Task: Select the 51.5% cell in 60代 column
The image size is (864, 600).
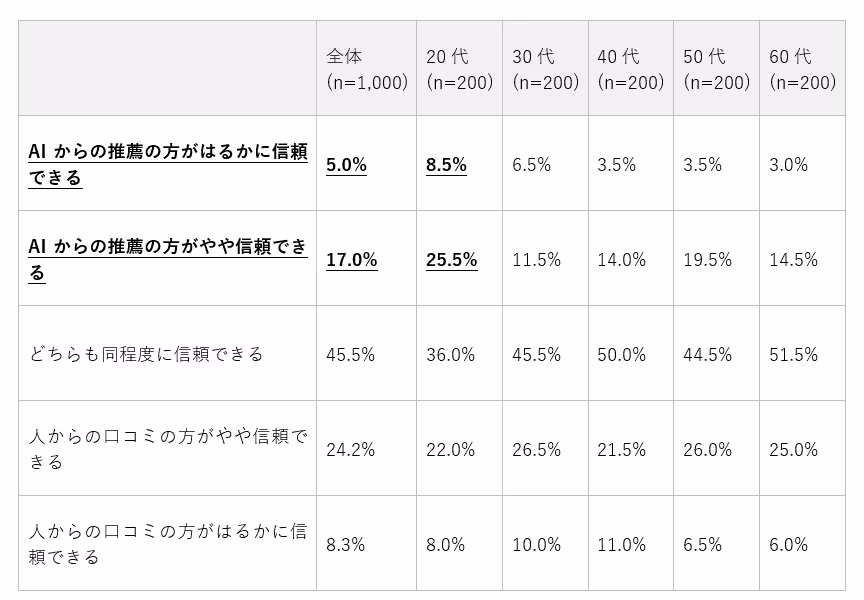Action: [793, 354]
